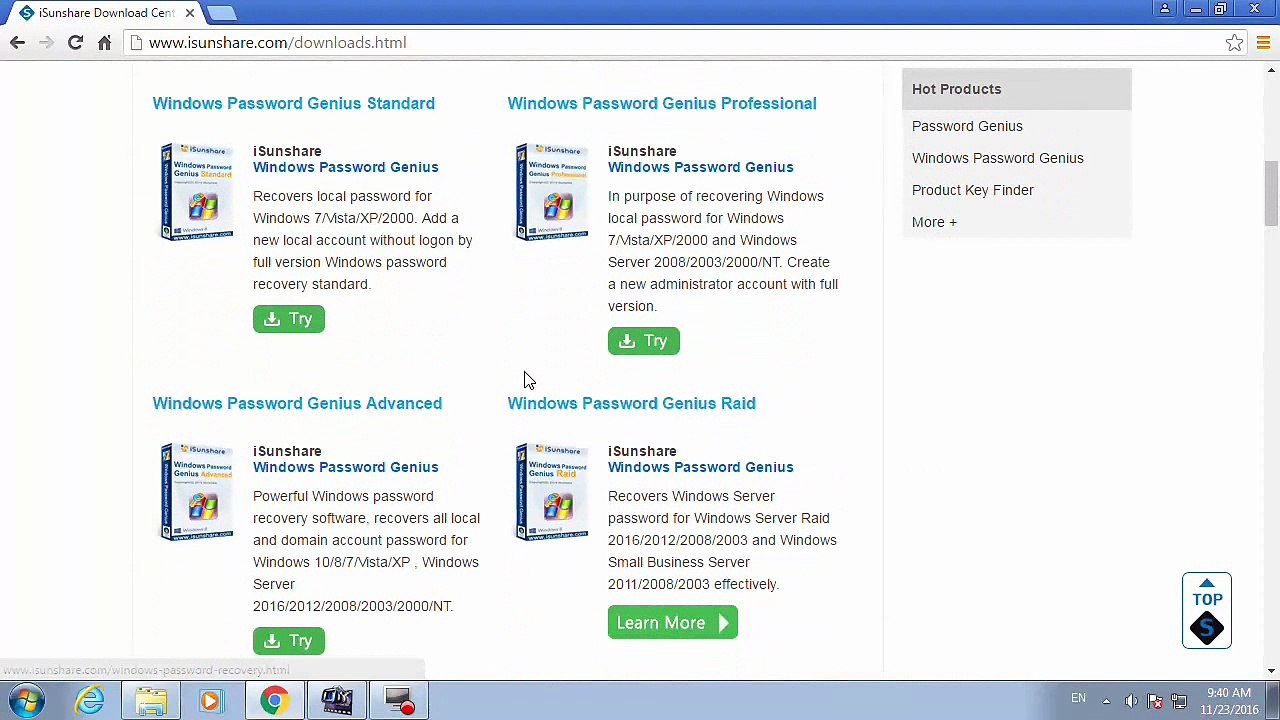This screenshot has height=720, width=1280.
Task: Click the Hot Products header
Action: click(x=1016, y=89)
